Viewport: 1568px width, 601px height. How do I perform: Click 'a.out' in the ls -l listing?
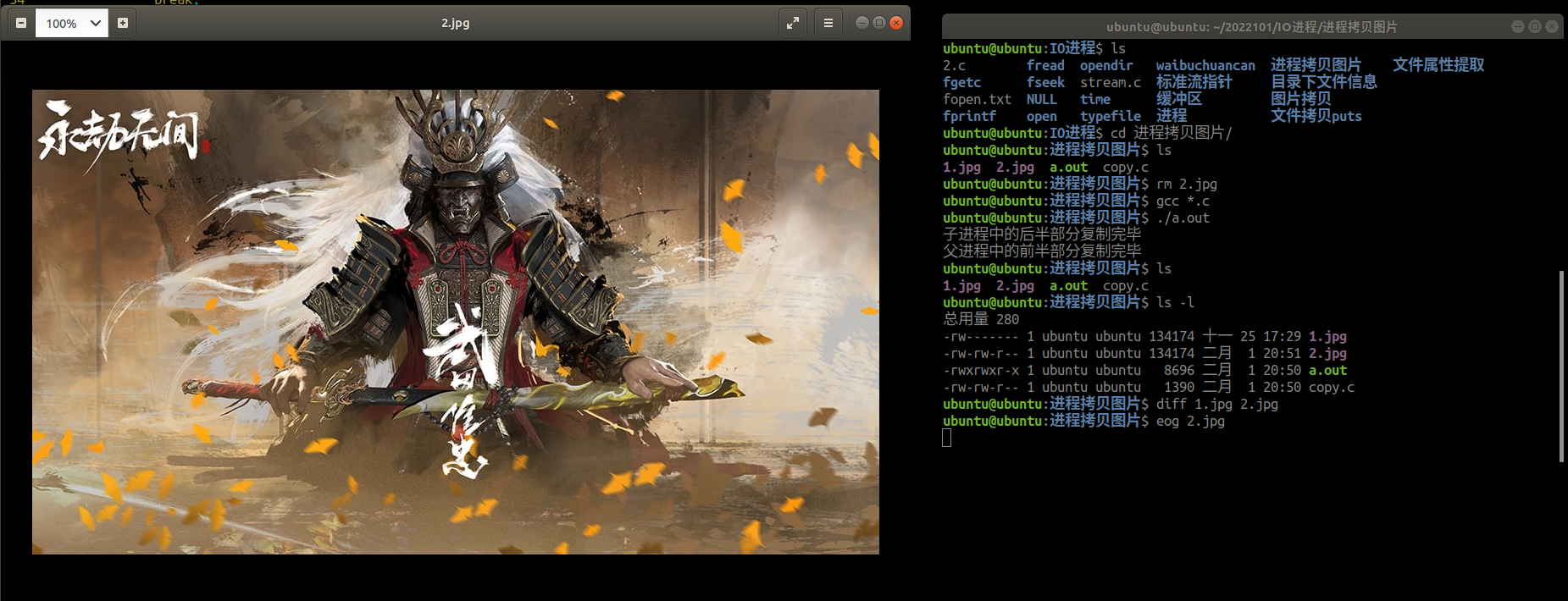click(x=1327, y=370)
